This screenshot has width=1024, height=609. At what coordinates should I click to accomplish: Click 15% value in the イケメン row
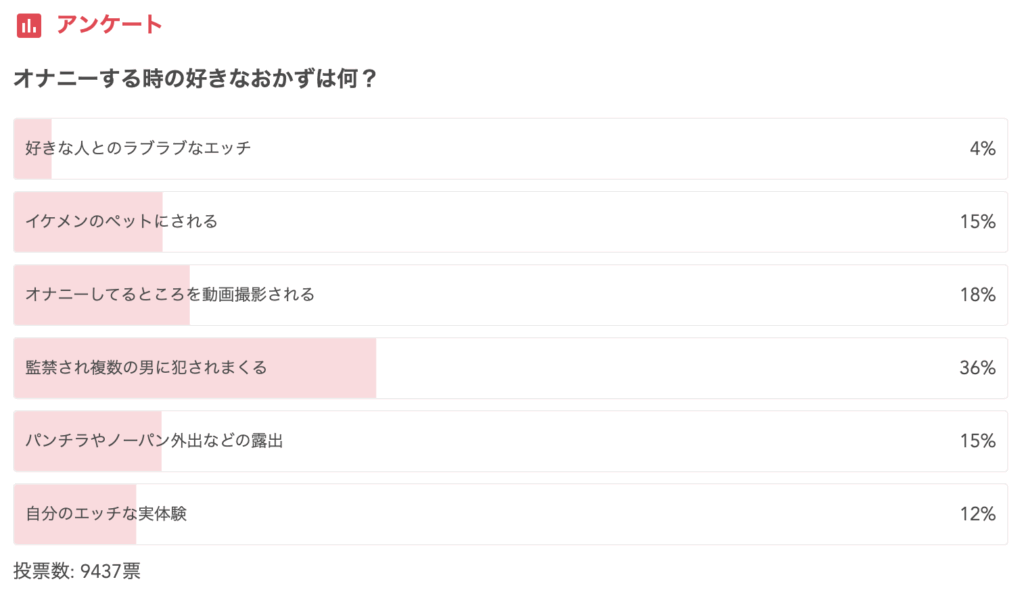coord(977,222)
